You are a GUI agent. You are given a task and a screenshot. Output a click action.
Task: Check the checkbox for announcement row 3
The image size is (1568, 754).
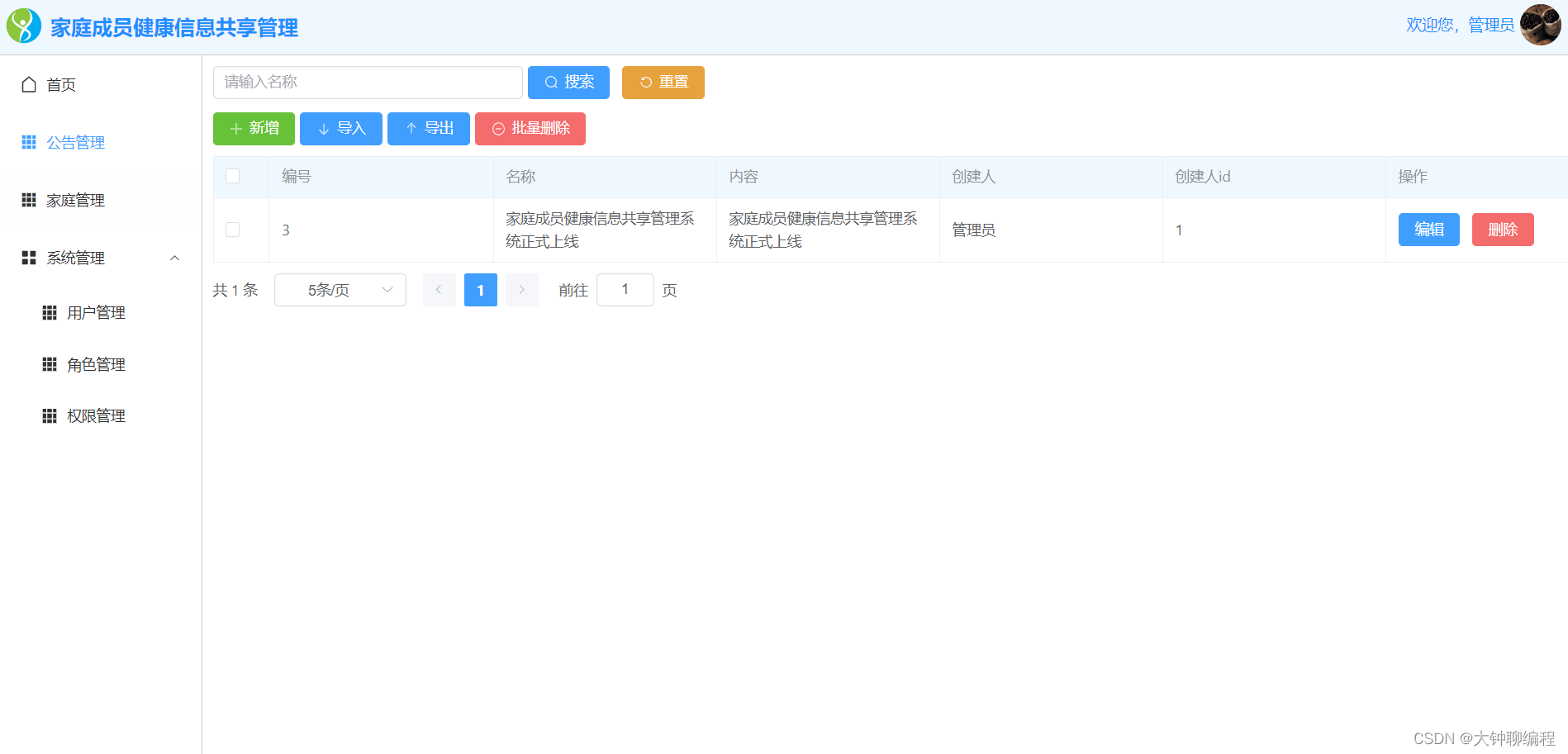tap(232, 230)
